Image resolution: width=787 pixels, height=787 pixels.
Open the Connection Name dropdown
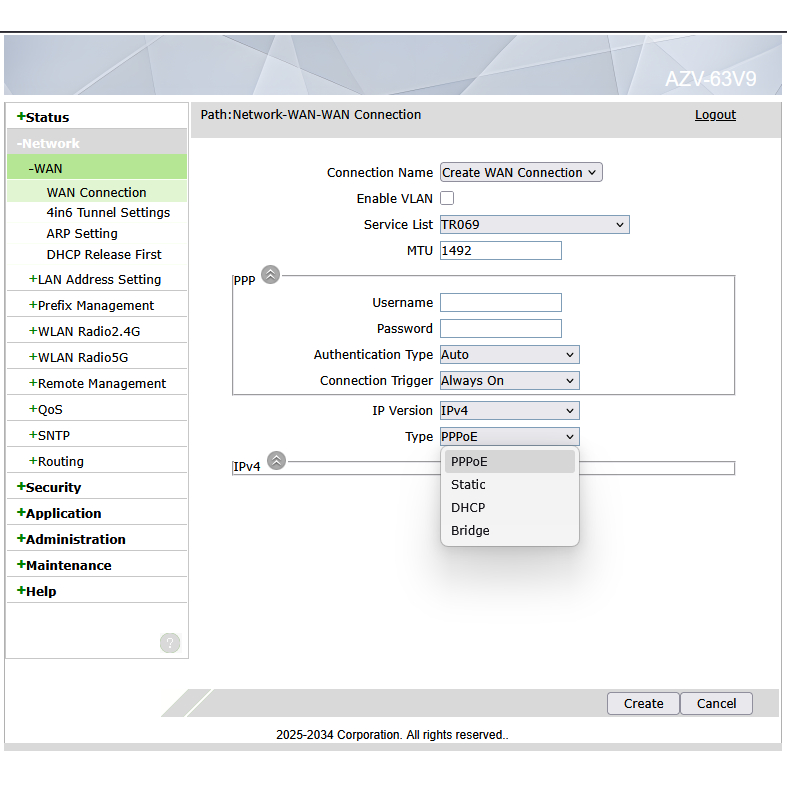tap(521, 173)
